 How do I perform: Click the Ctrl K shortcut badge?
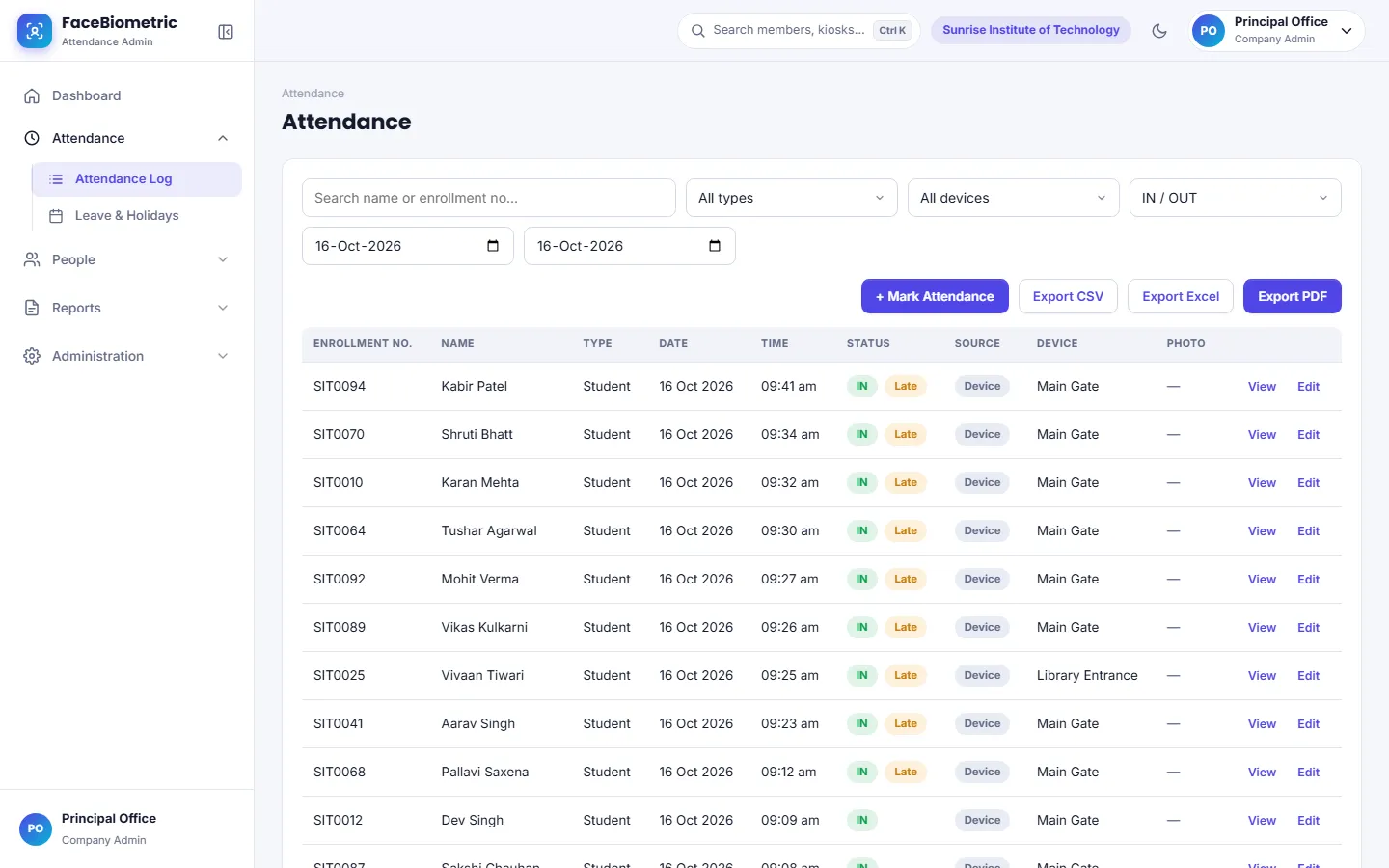[892, 31]
